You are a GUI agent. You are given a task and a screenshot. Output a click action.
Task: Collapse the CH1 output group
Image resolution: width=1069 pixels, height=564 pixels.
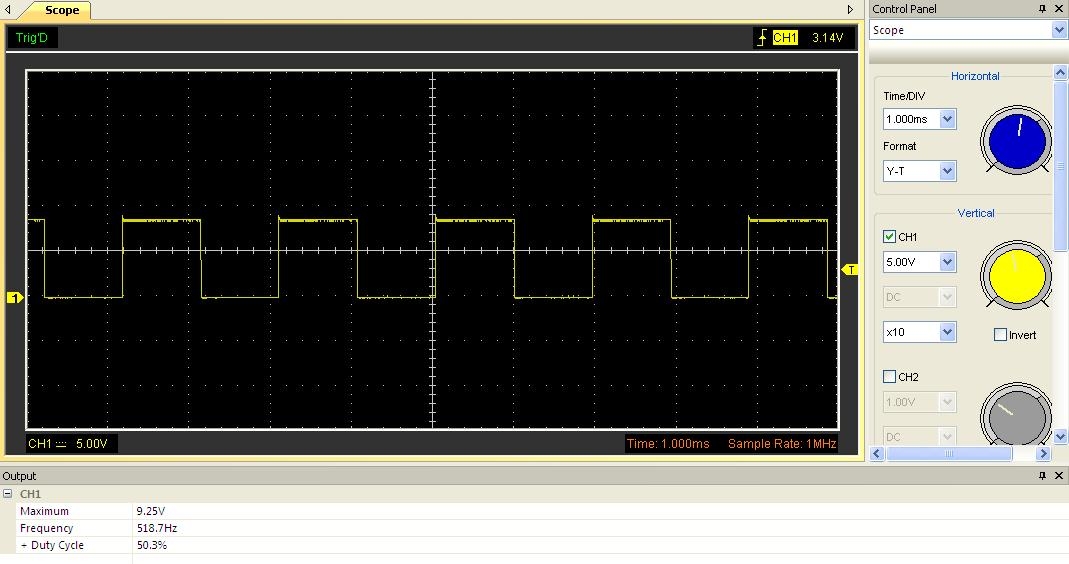tap(7, 494)
